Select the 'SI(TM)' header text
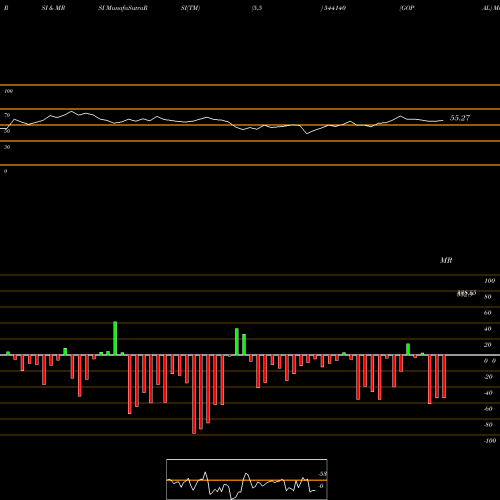The image size is (500, 500). pos(190,8)
